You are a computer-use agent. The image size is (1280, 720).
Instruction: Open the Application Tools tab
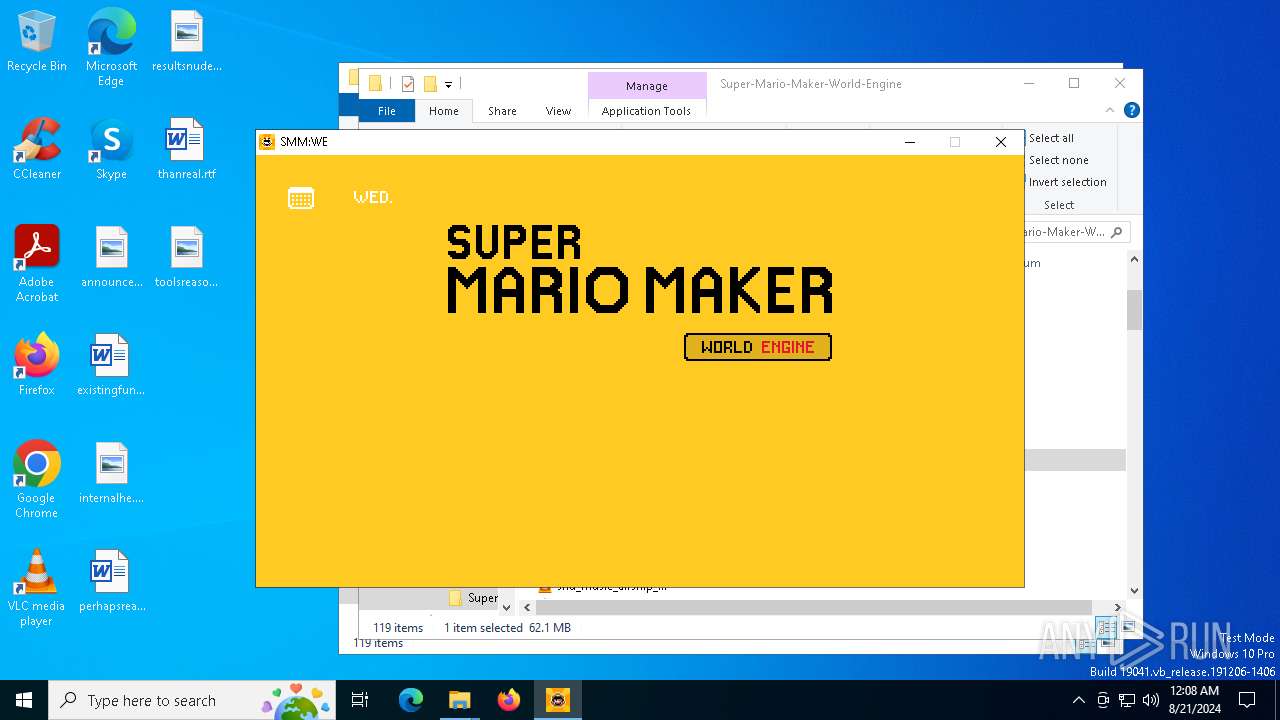pos(646,111)
